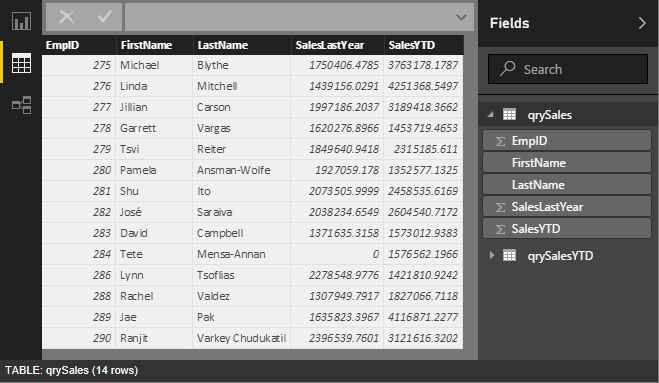
Task: Click qrySalesYTD table icon
Action: click(x=509, y=255)
